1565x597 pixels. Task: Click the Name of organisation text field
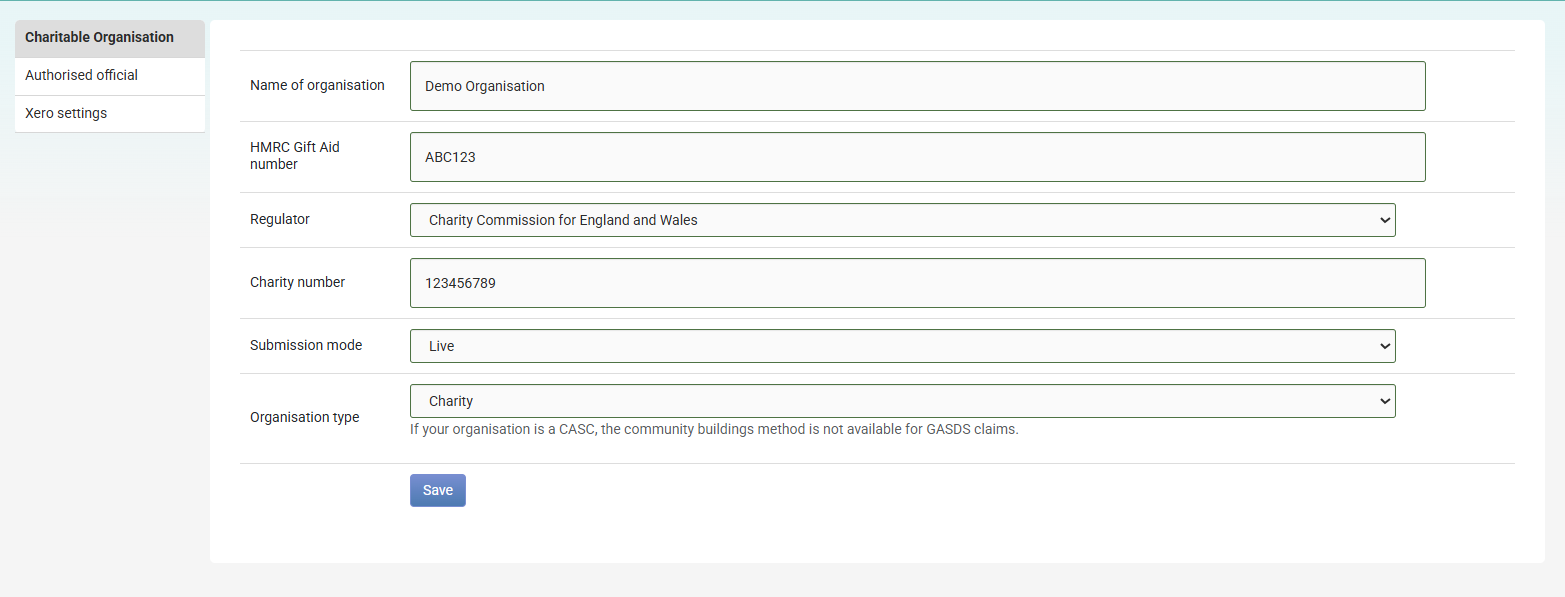pos(917,86)
